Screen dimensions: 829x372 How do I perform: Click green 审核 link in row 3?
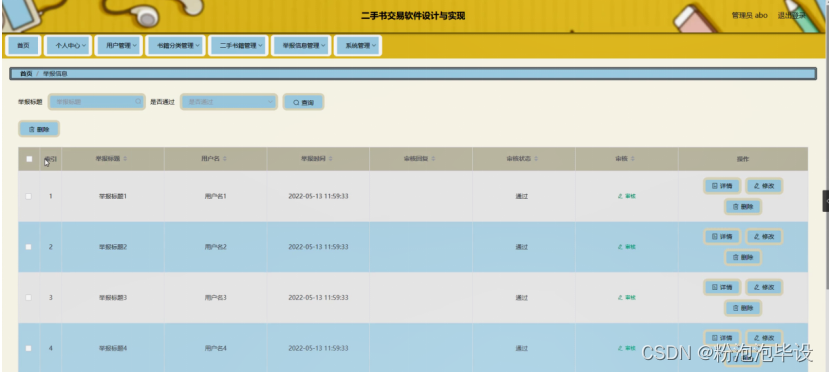coord(627,297)
